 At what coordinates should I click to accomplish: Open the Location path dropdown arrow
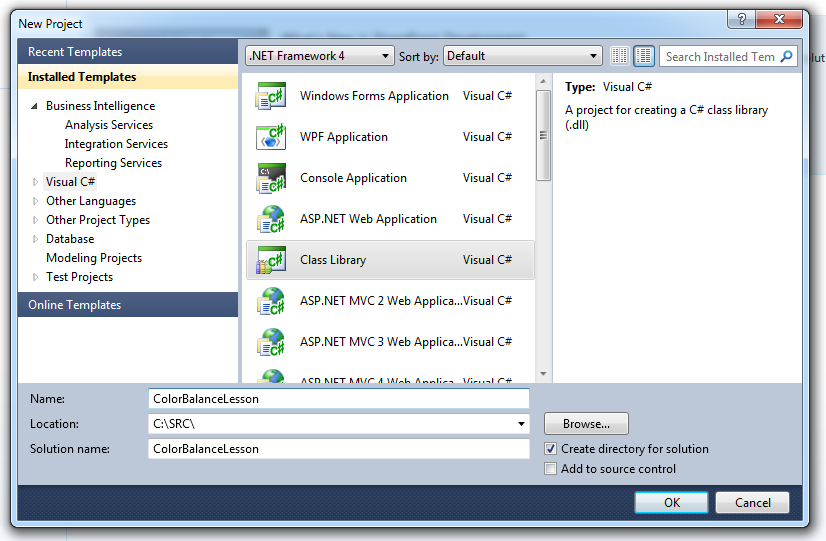(521, 424)
